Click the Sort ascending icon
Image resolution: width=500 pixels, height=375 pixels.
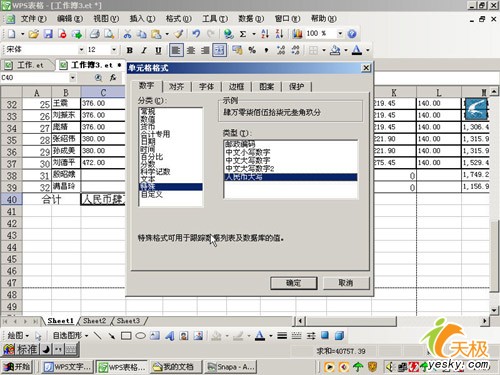pyautogui.click(x=265, y=34)
